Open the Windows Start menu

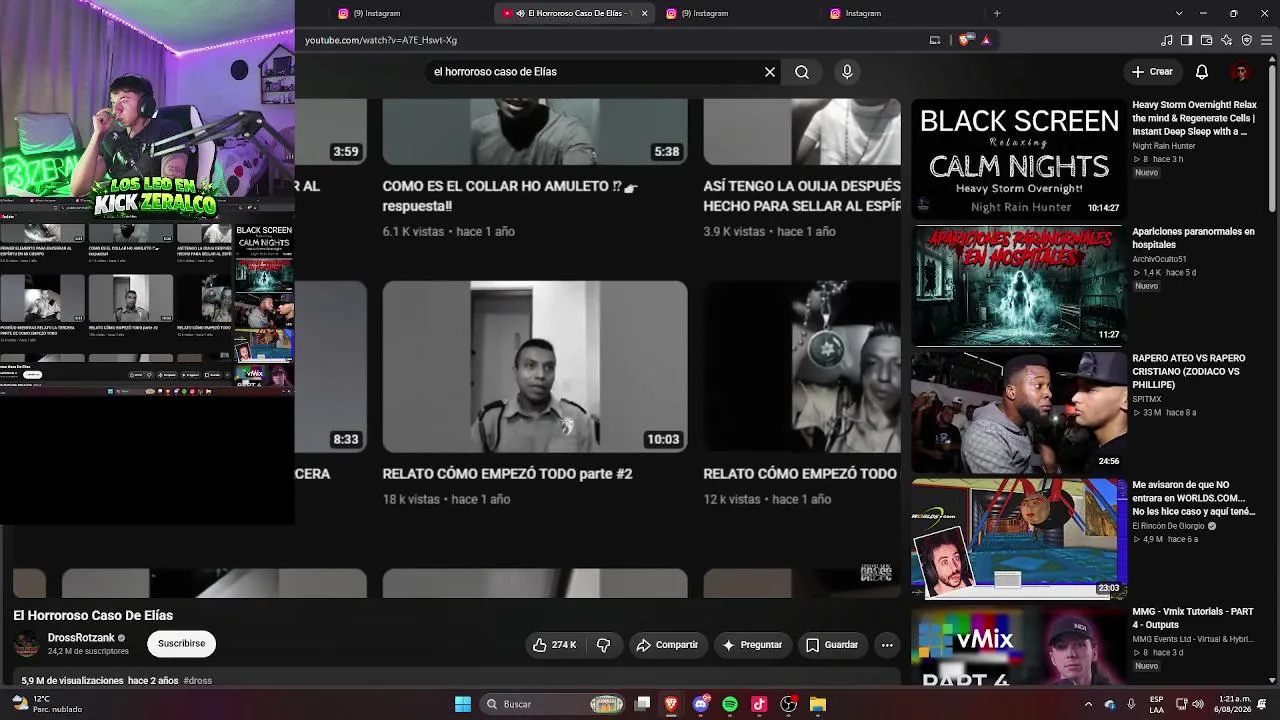(463, 704)
